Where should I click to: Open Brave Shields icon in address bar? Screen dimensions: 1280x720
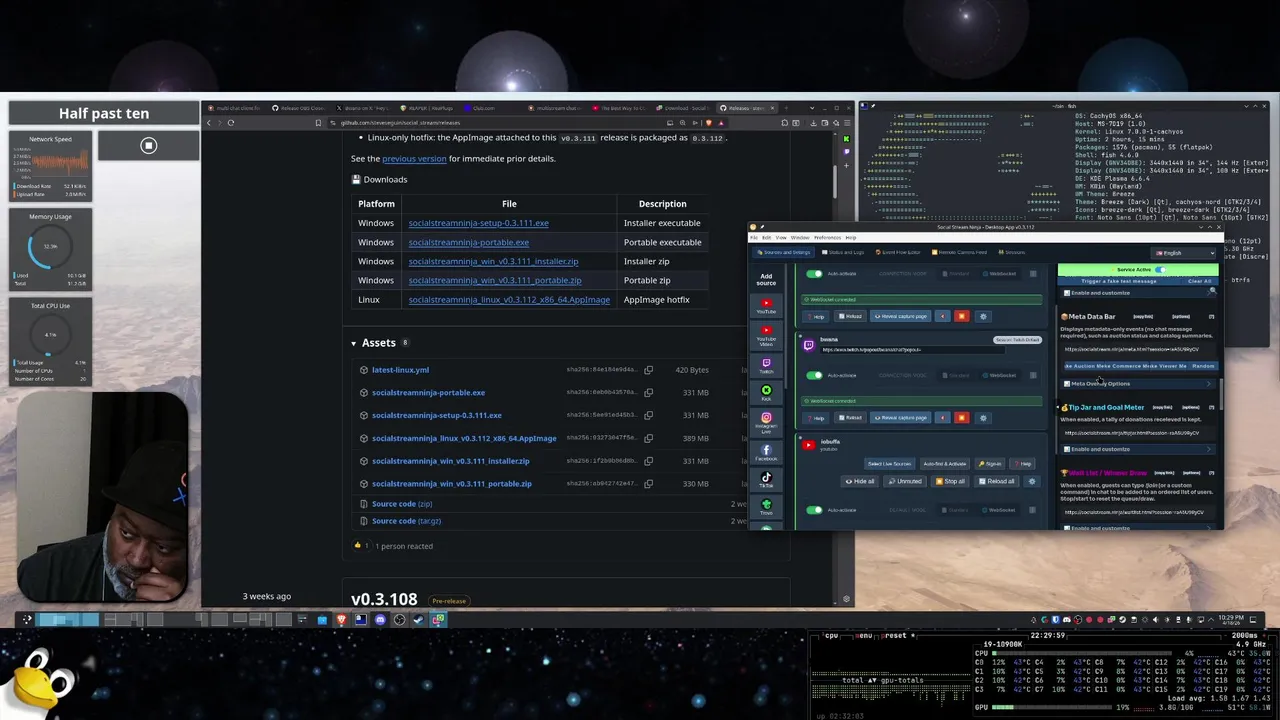709,122
